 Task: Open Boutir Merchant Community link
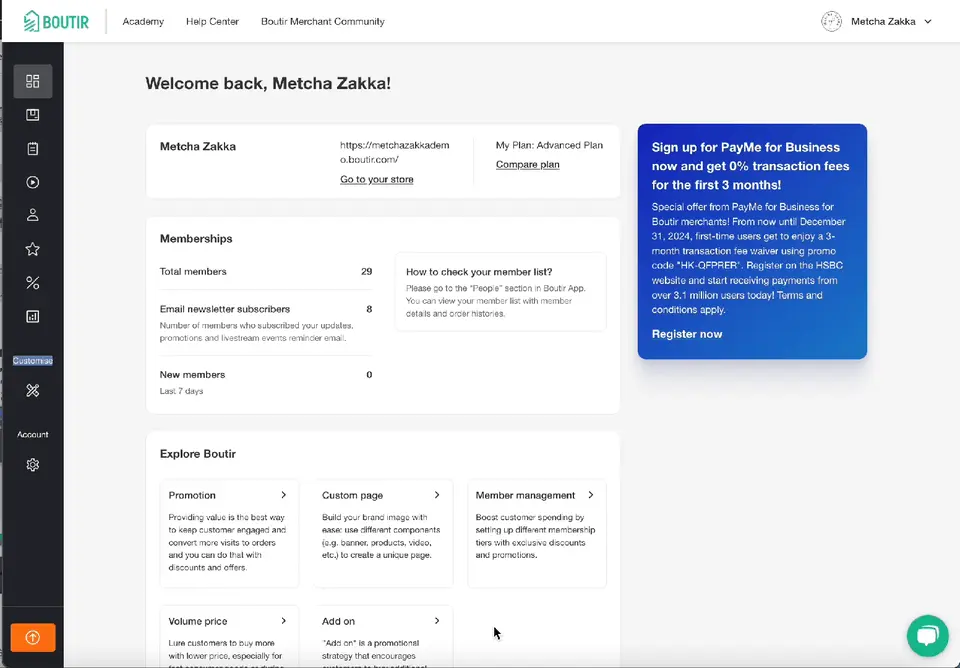click(323, 21)
